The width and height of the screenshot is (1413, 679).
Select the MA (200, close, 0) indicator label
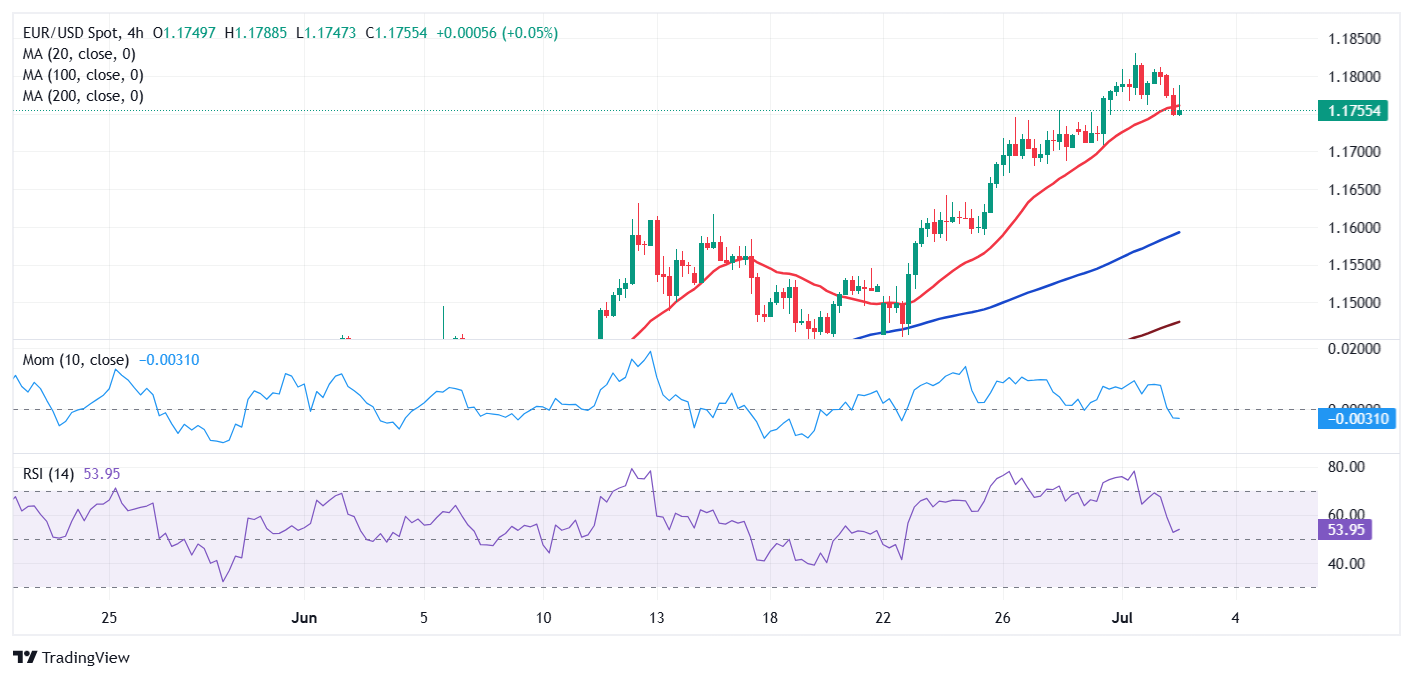pyautogui.click(x=83, y=96)
